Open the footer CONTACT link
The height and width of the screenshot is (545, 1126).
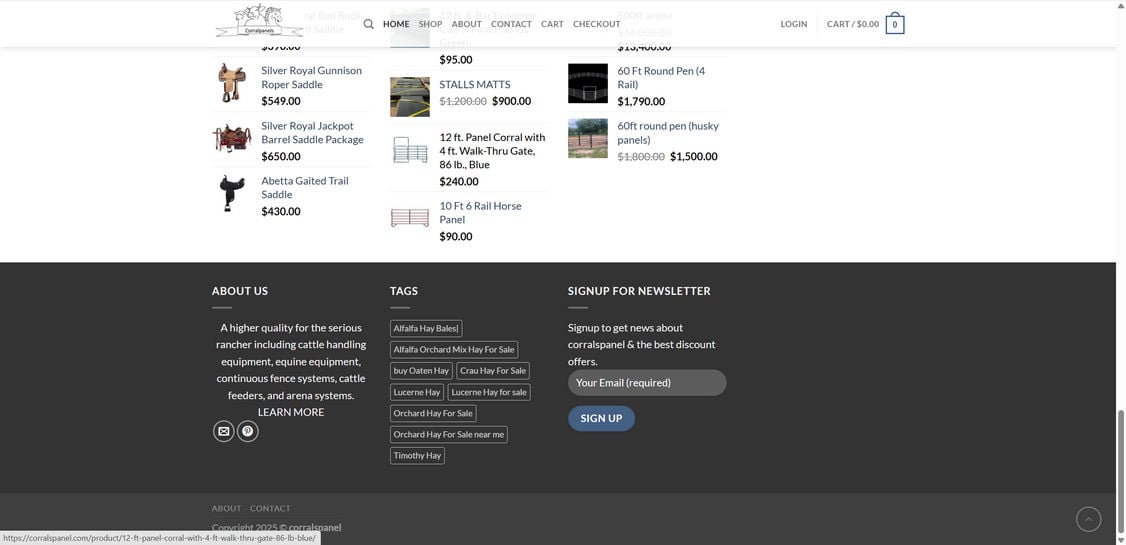tap(270, 508)
